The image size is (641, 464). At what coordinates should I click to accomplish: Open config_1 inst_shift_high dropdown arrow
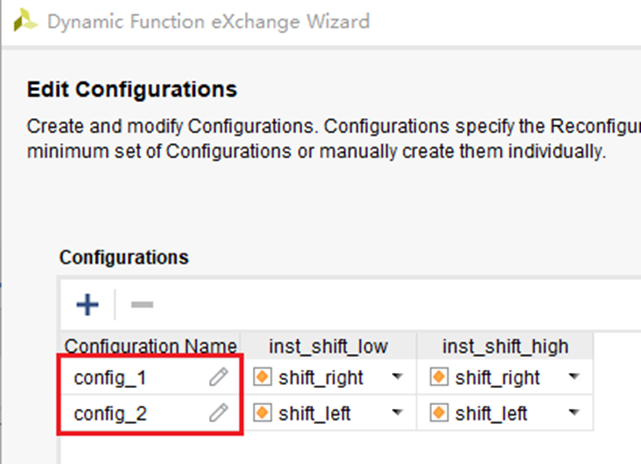[574, 378]
